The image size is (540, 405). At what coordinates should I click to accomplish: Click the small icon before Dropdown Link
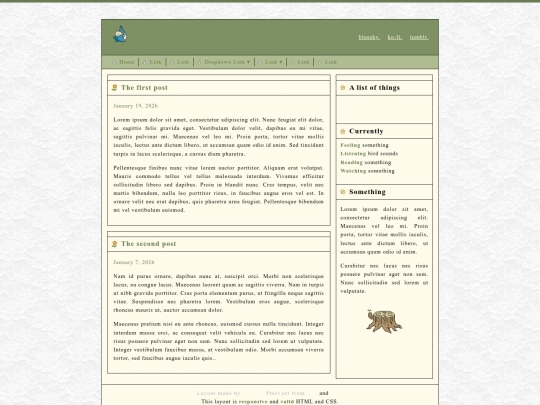(x=199, y=62)
